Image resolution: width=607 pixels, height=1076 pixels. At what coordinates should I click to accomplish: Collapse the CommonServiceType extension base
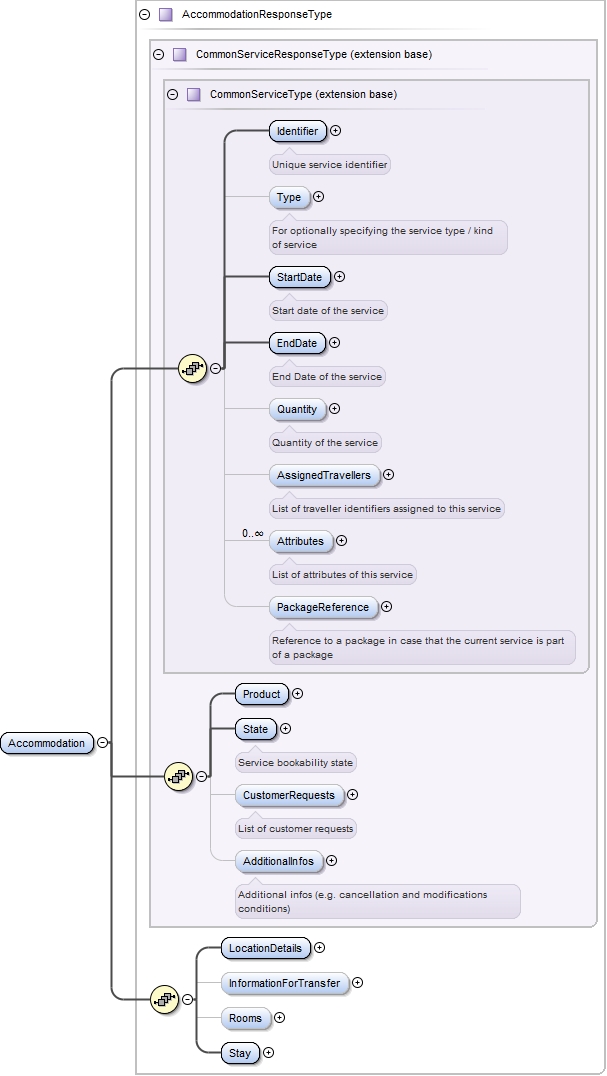(173, 94)
